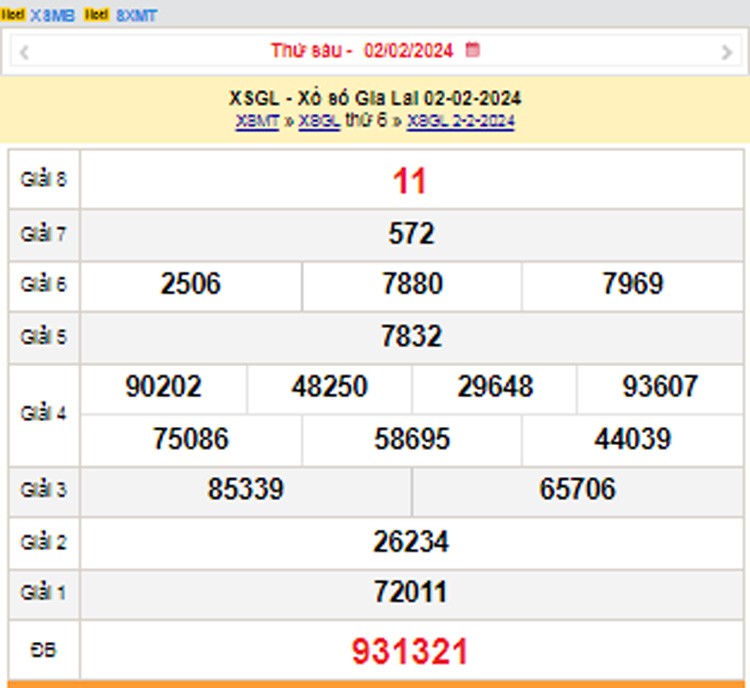Go to next day using right arrow
This screenshot has height=688, width=750.
click(727, 52)
